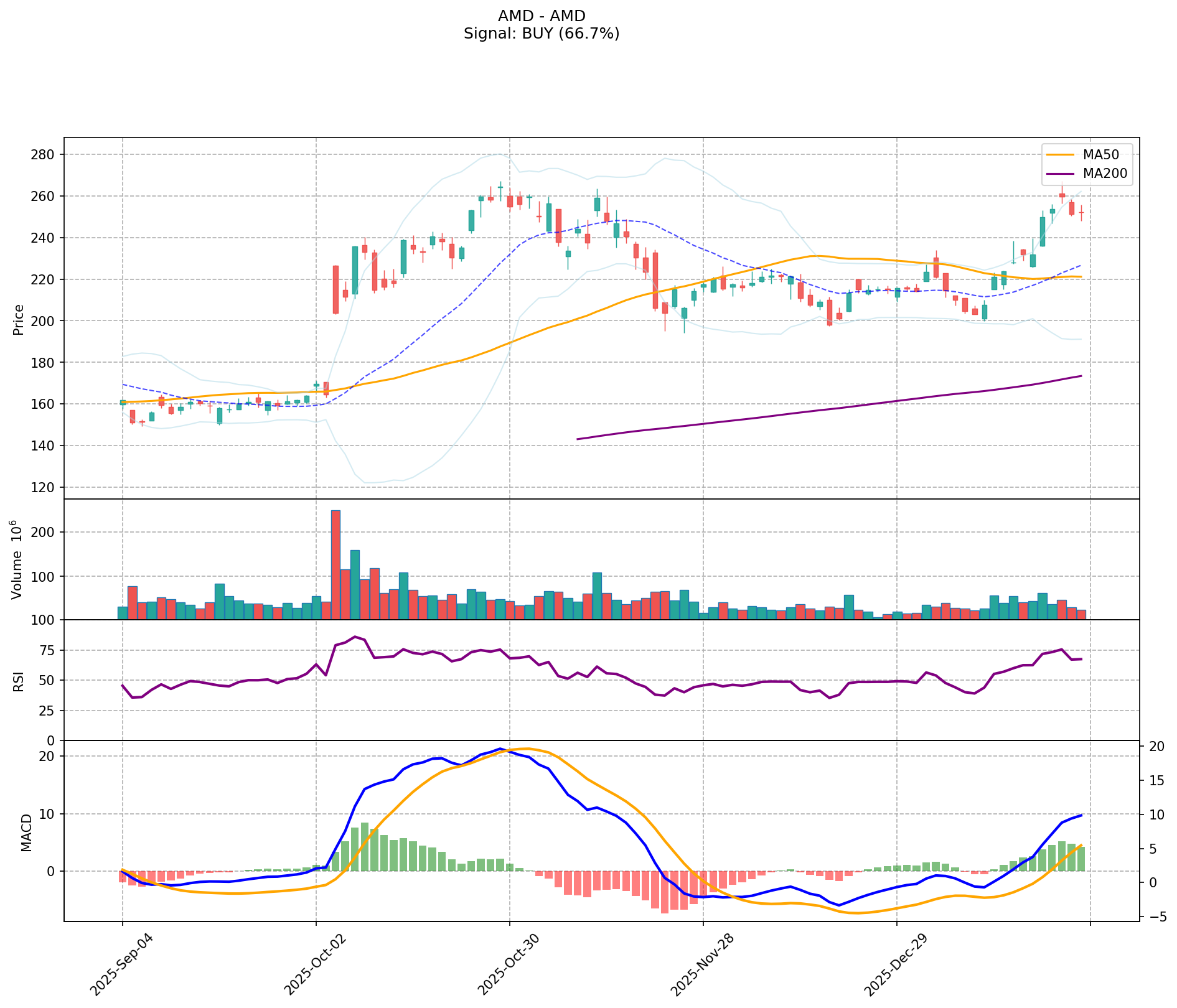1177x1008 pixels.
Task: Click the MACD axis label
Action: click(x=26, y=832)
